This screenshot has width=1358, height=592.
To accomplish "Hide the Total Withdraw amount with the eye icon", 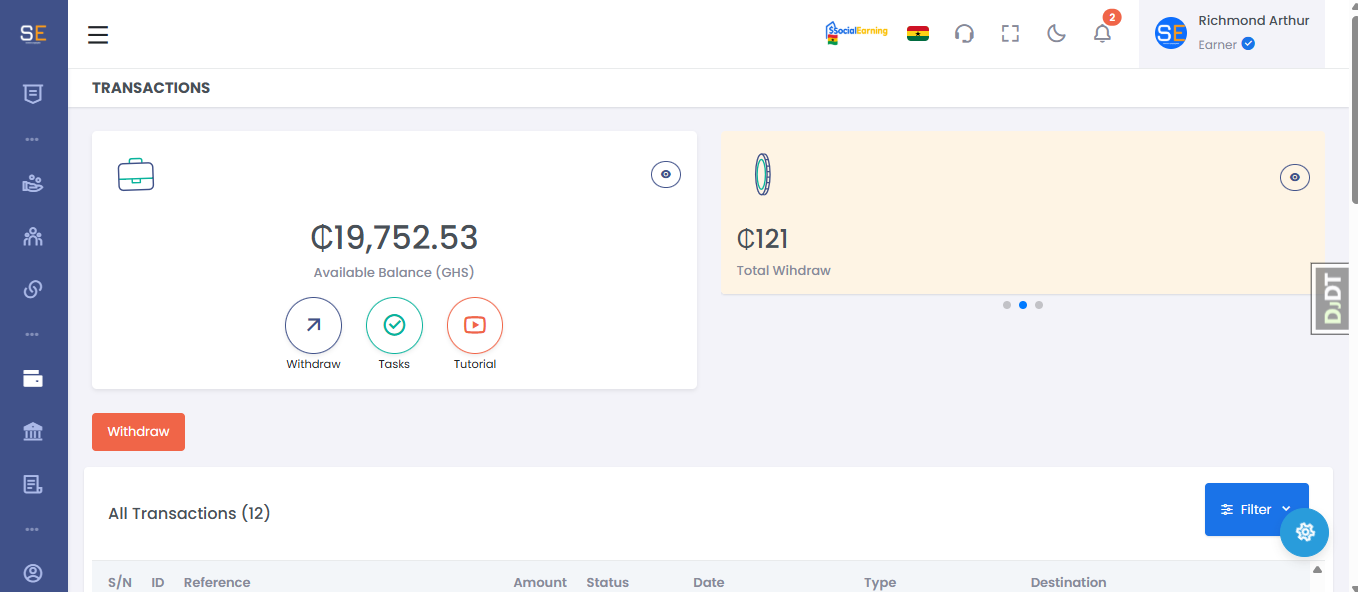I will 1294,177.
